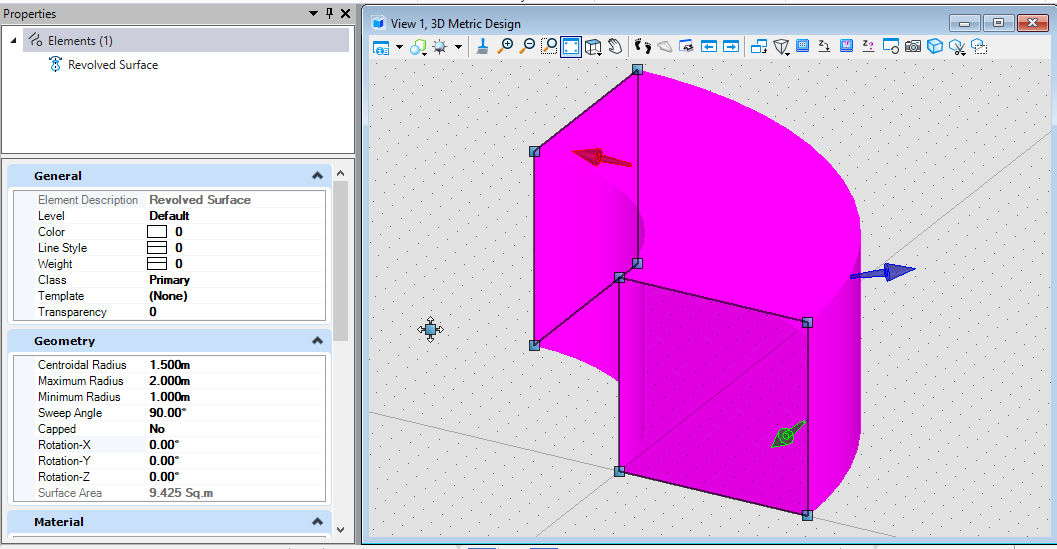Select the Zoom Out magnifier
This screenshot has width=1057, height=549.
pos(527,47)
